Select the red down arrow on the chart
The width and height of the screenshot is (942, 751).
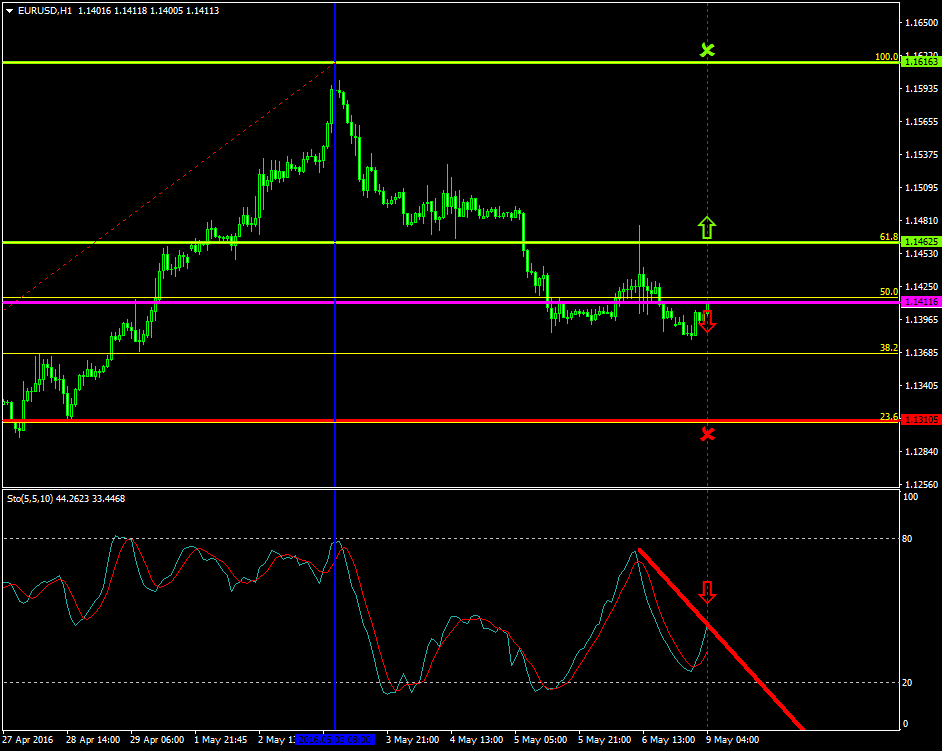[707, 321]
